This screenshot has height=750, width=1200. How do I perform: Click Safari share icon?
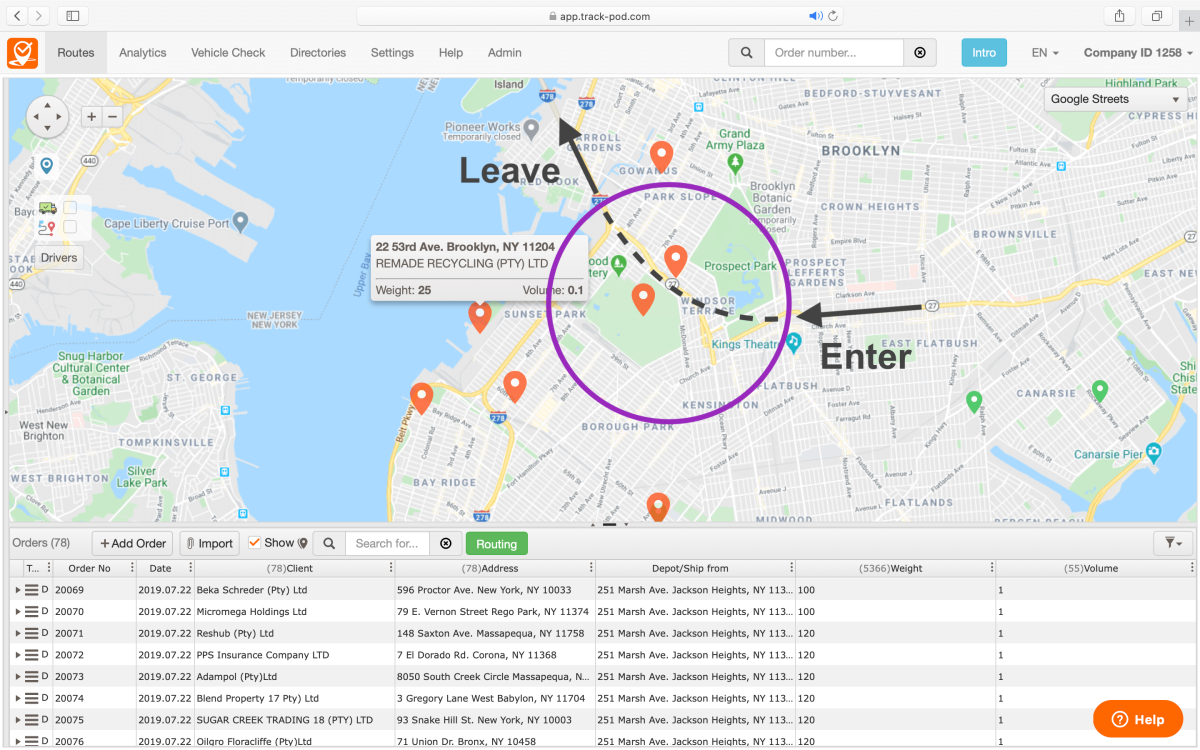point(1119,16)
